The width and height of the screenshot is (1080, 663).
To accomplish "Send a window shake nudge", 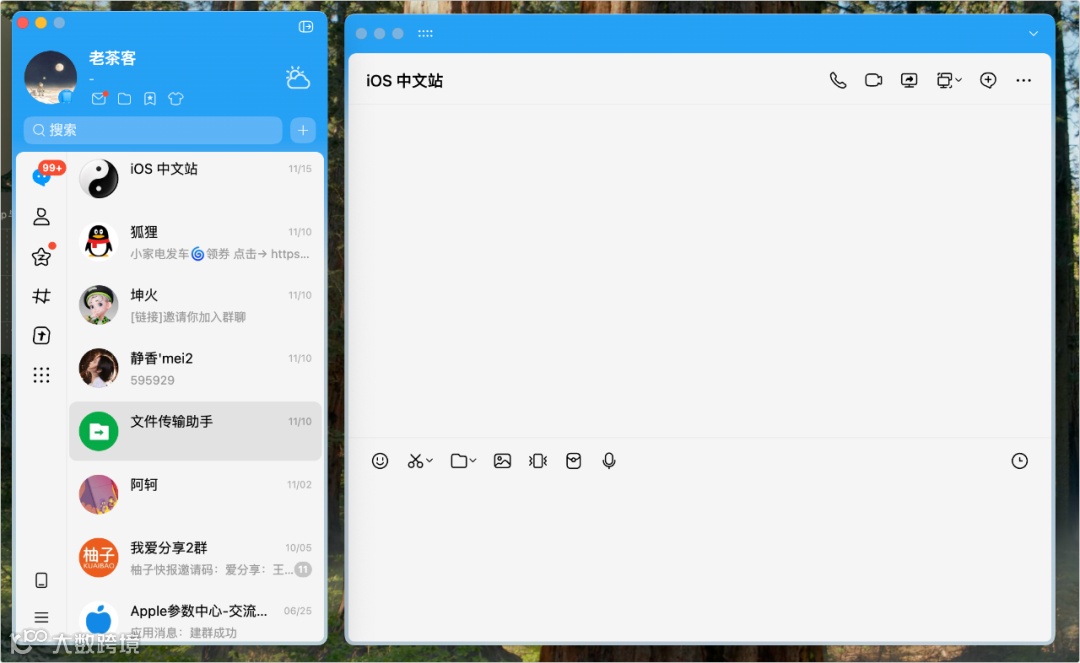I will (x=538, y=461).
